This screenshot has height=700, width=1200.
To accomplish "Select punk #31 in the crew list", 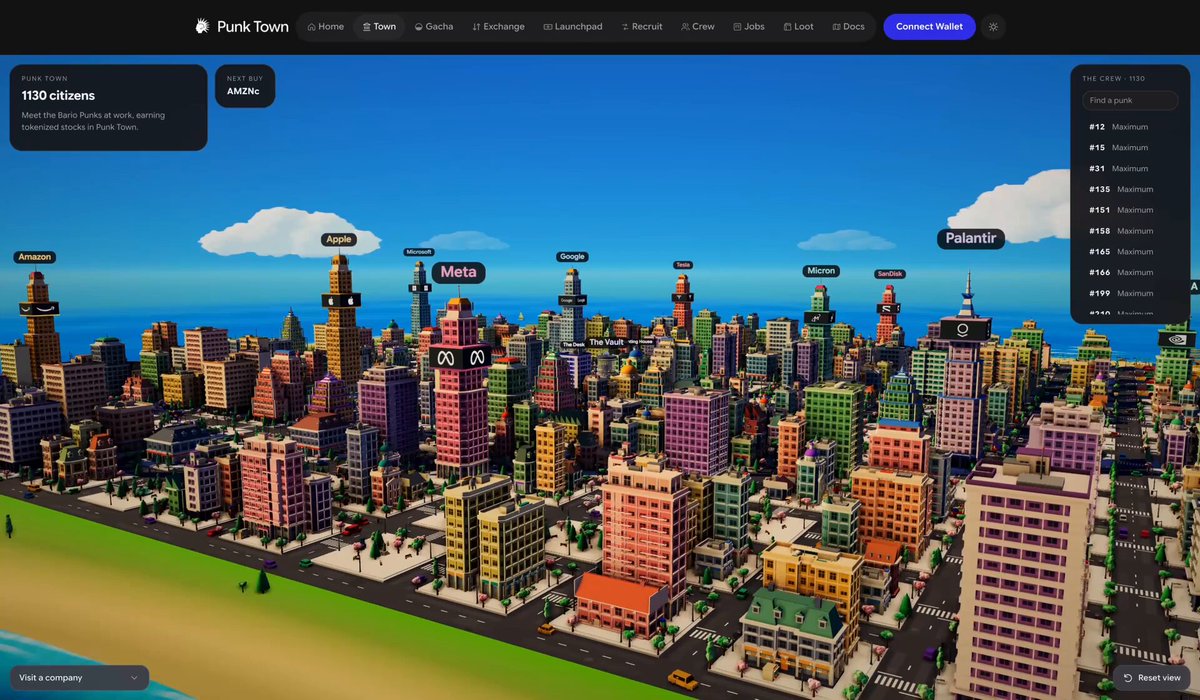I will coord(1130,169).
